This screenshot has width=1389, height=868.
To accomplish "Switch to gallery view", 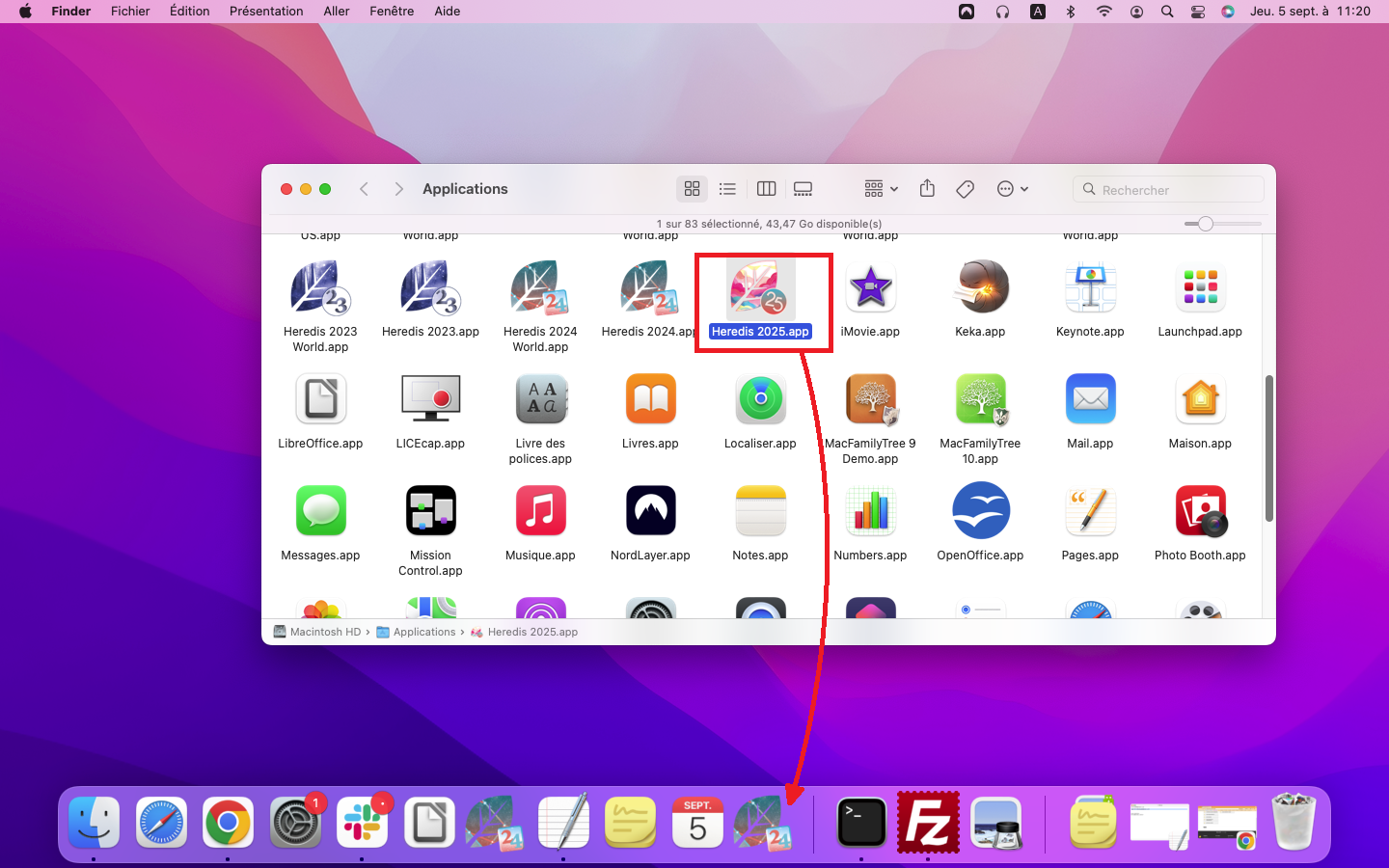I will coord(803,189).
